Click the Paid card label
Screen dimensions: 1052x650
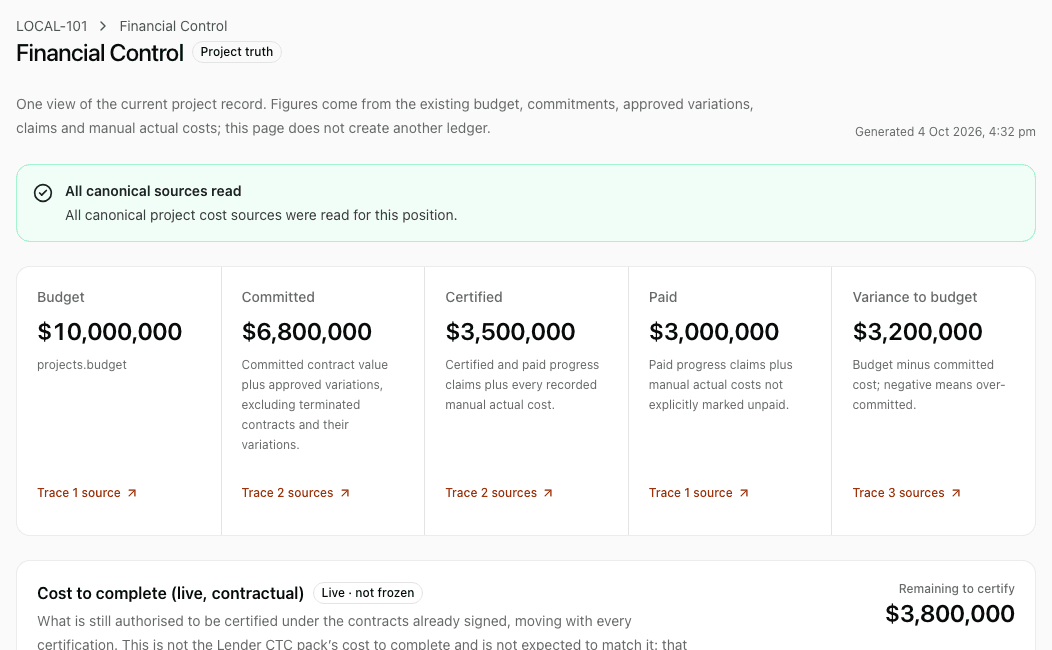(663, 297)
